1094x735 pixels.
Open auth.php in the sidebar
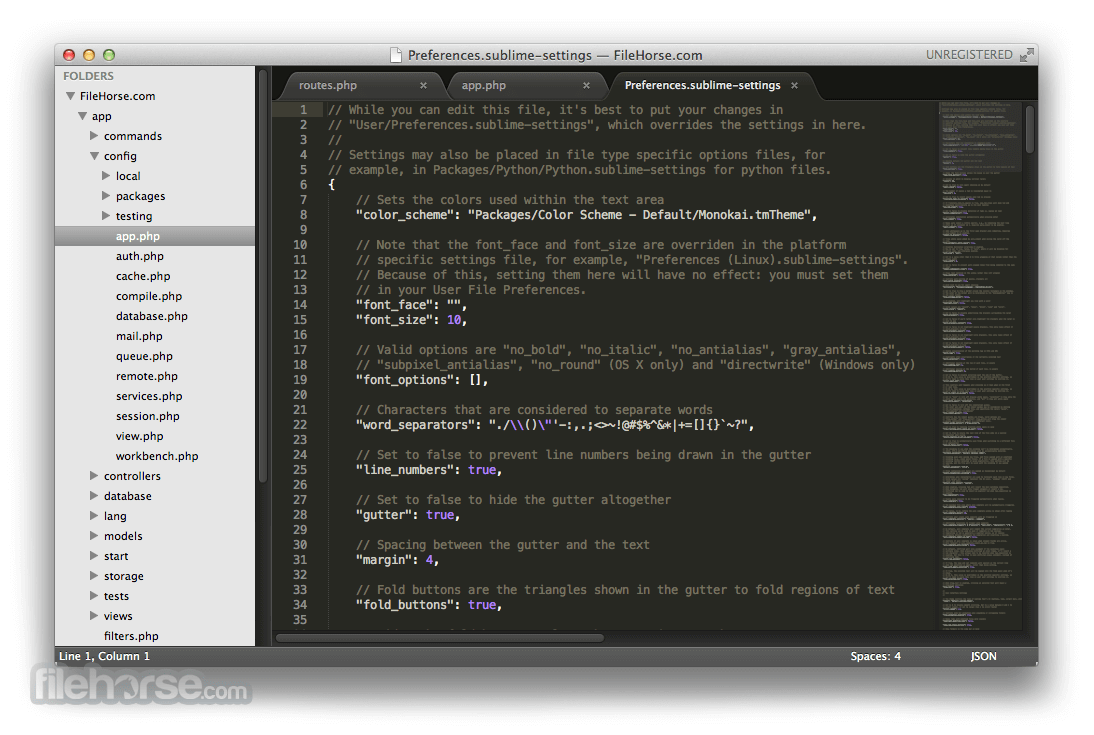click(x=140, y=256)
